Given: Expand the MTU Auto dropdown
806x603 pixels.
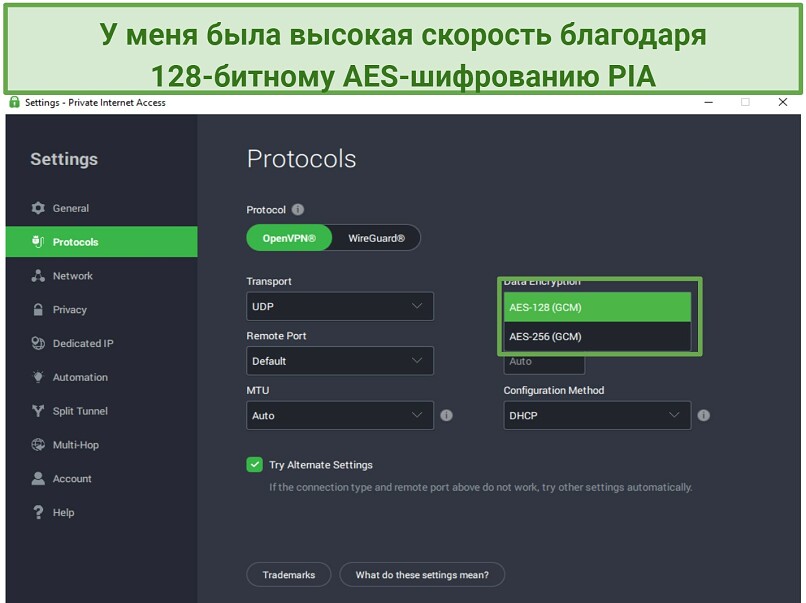Looking at the screenshot, I should pyautogui.click(x=340, y=415).
